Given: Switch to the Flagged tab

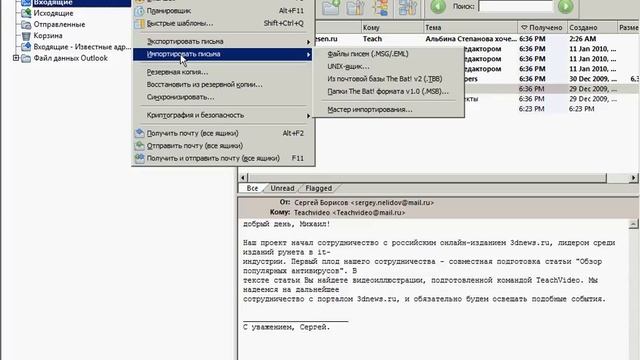Looking at the screenshot, I should tap(318, 188).
